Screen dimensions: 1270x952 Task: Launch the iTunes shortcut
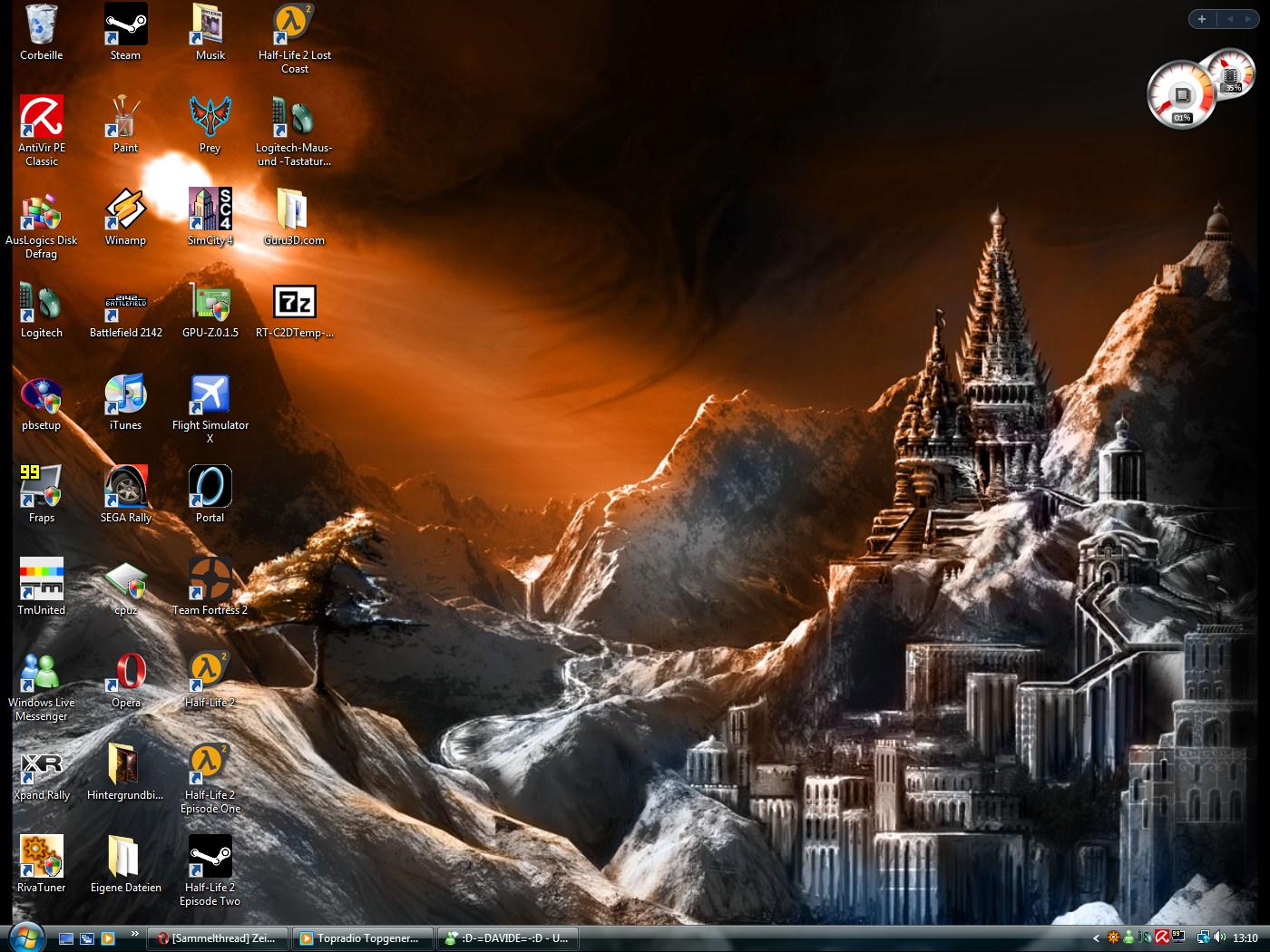(125, 403)
